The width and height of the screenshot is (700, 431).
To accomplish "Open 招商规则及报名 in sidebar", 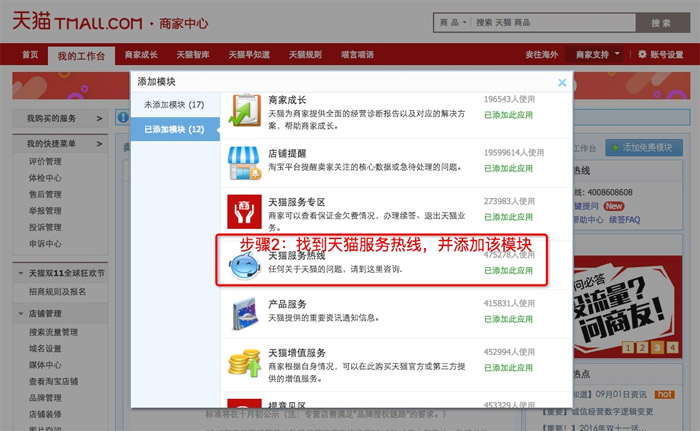I will (57, 292).
